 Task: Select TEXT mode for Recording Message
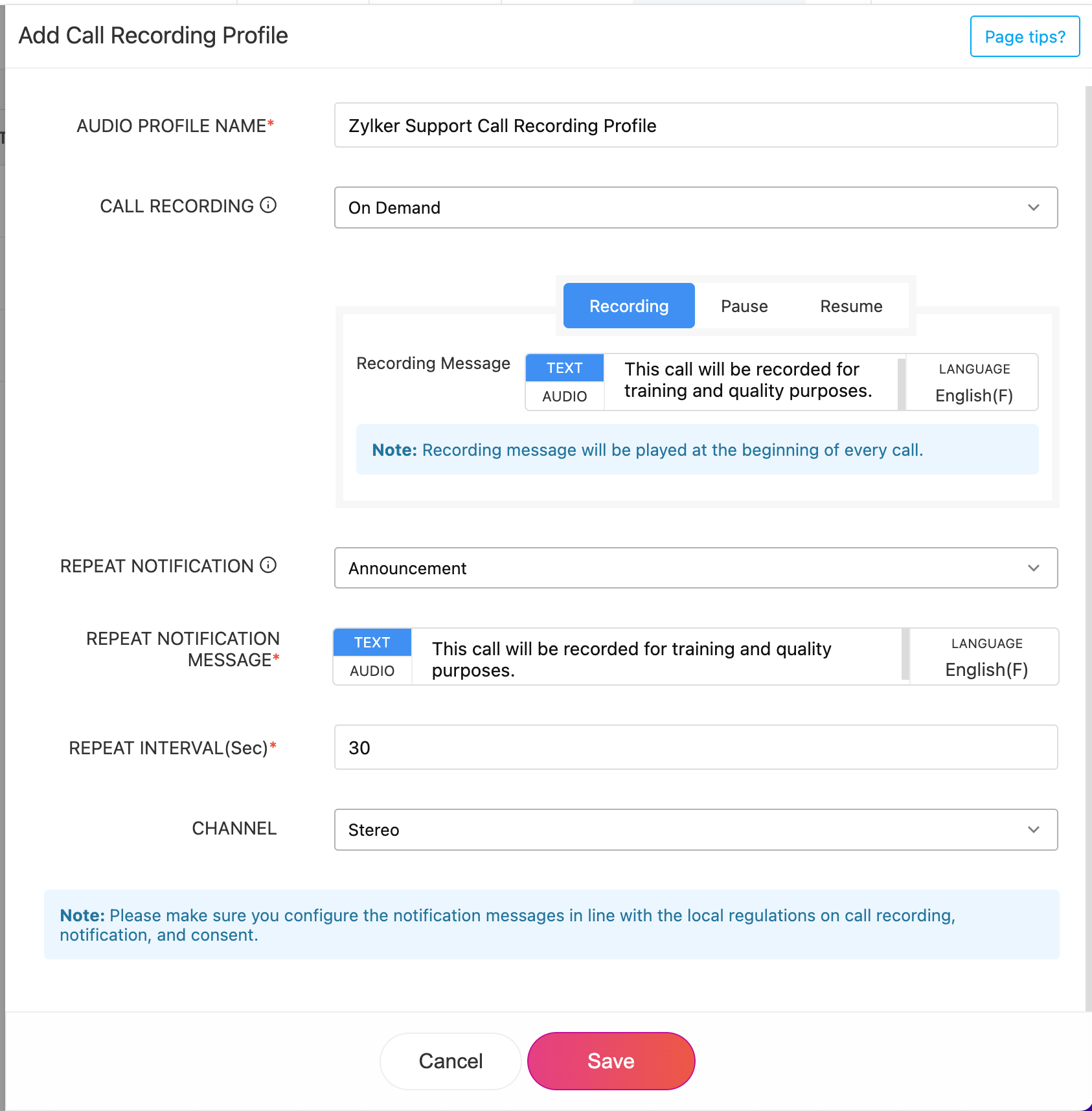[x=564, y=368]
